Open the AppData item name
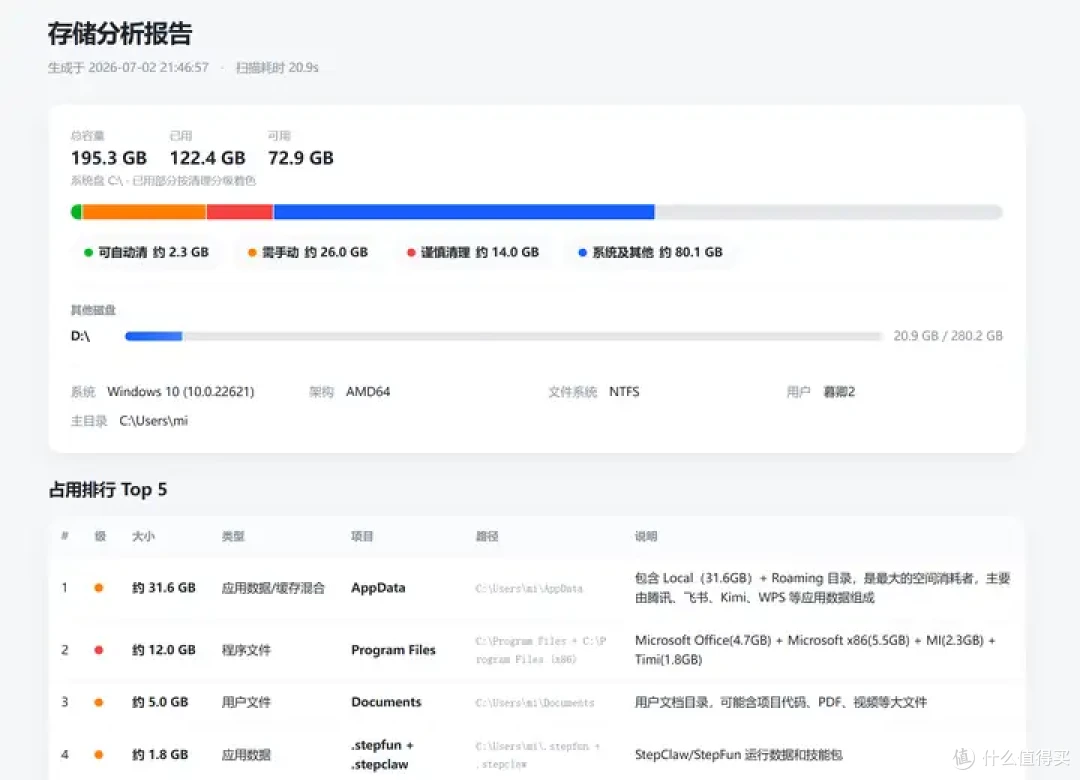The width and height of the screenshot is (1080, 780). (378, 588)
